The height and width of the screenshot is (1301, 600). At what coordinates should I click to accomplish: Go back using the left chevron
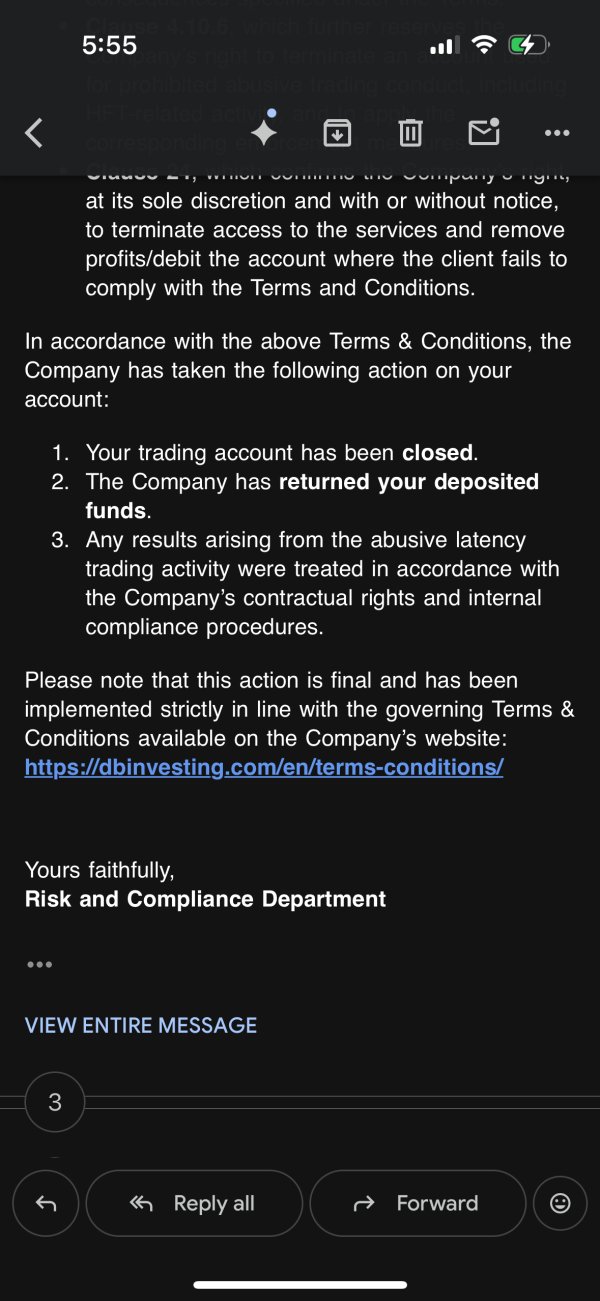34,132
